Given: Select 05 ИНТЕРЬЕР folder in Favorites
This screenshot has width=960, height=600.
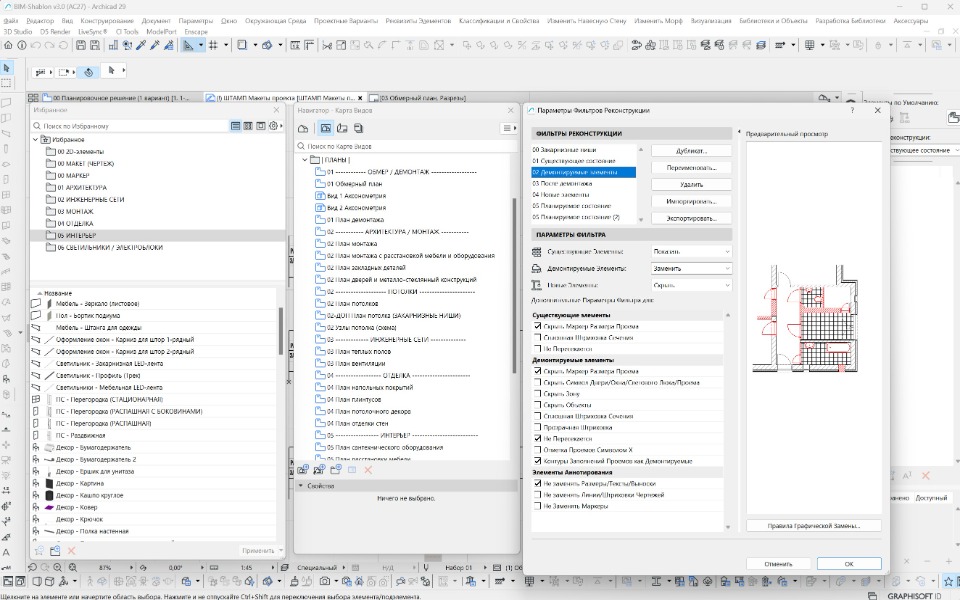Looking at the screenshot, I should point(157,235).
